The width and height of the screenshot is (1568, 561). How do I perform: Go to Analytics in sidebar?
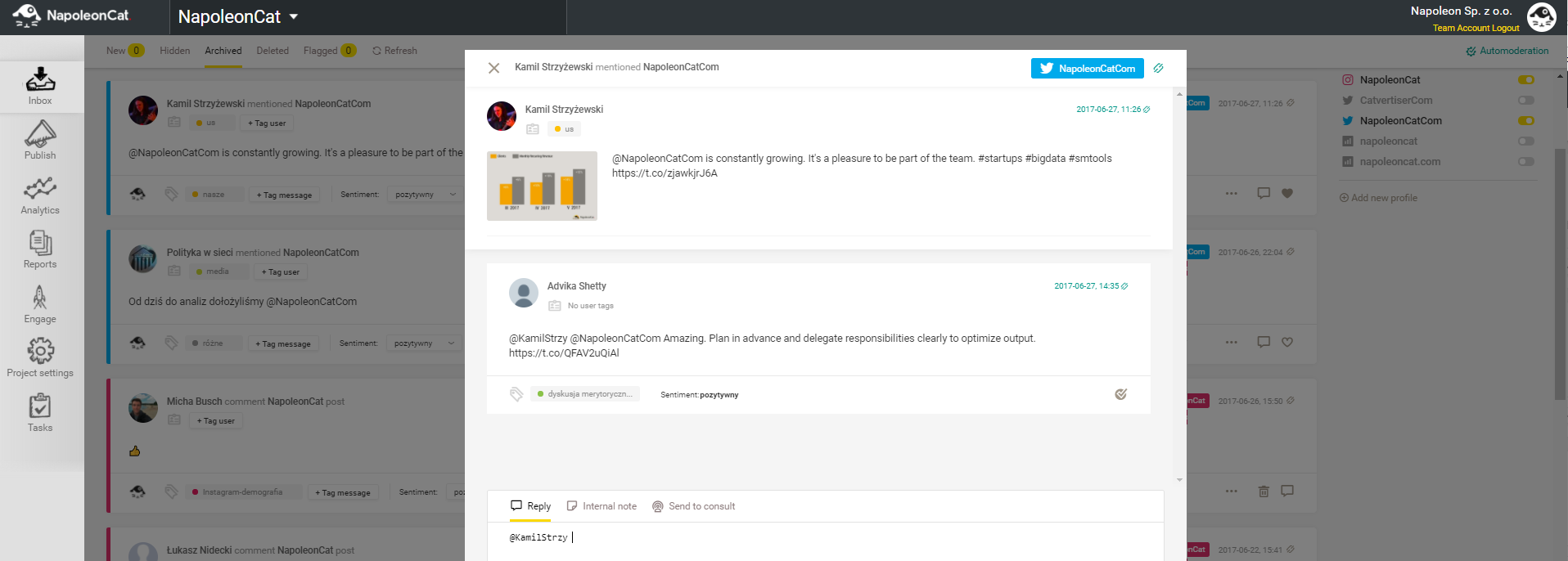tap(40, 195)
